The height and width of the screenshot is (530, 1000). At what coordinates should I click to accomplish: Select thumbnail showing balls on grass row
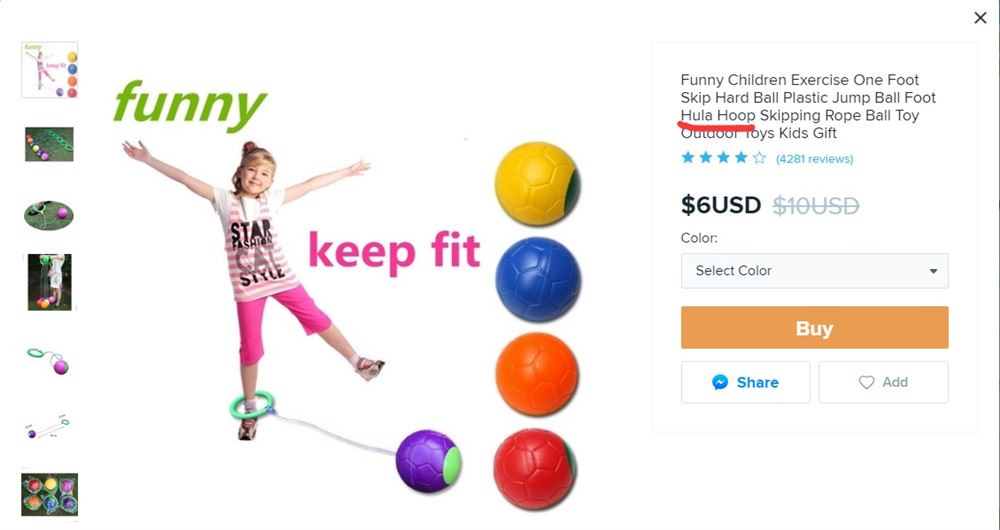pyautogui.click(x=49, y=144)
